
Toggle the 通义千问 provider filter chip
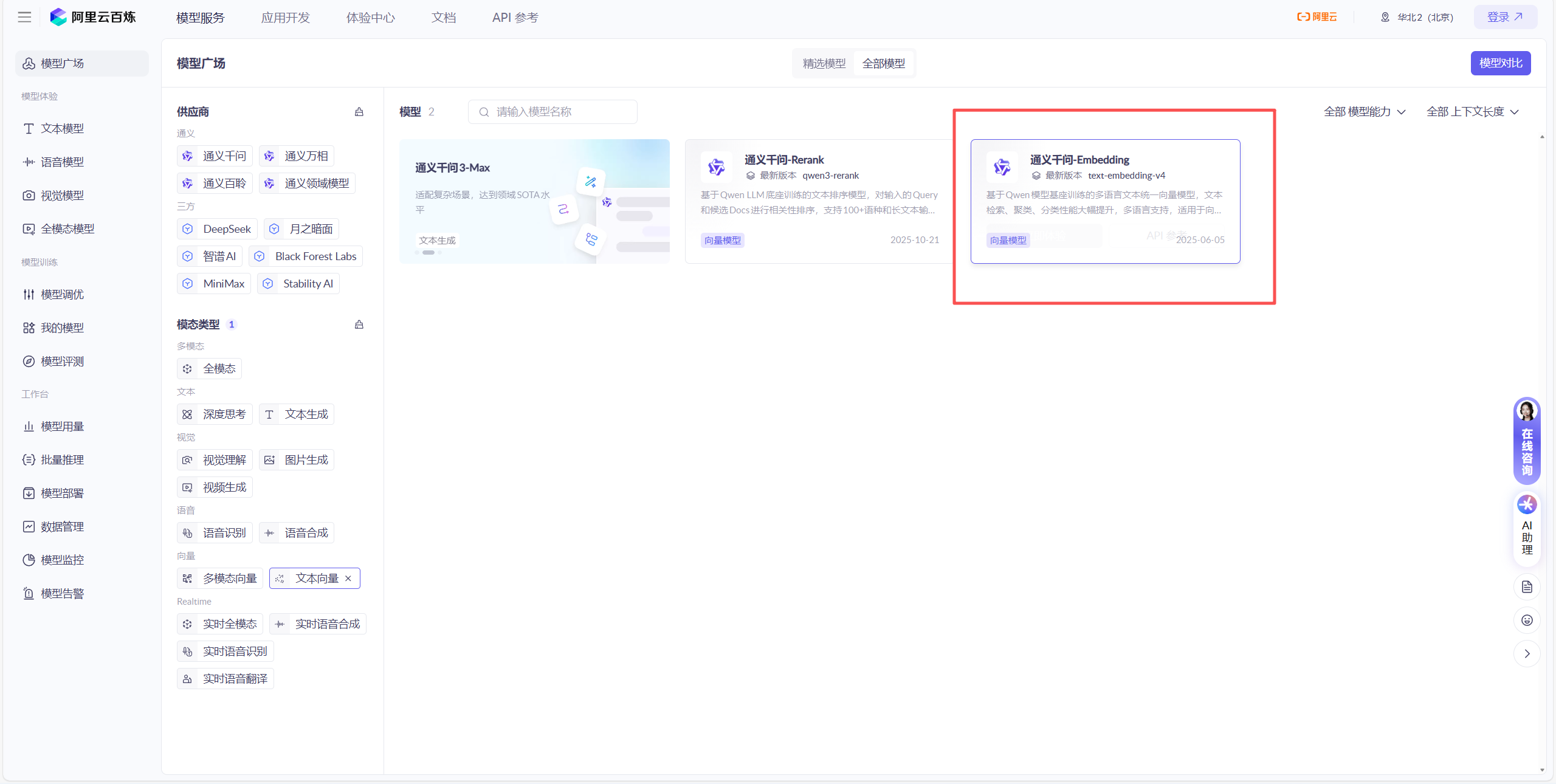tap(215, 156)
